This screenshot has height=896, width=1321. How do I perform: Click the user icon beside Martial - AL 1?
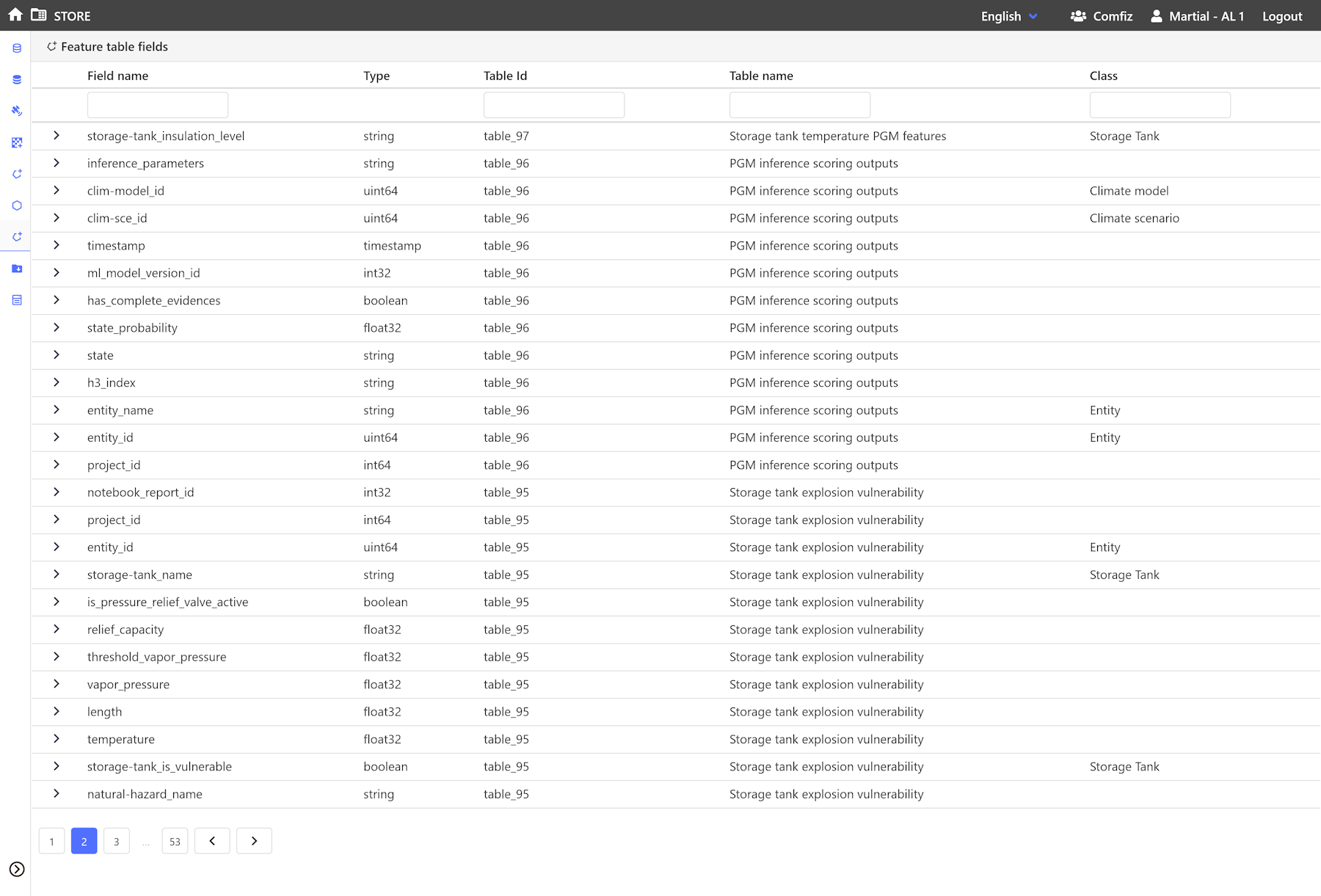[x=1157, y=16]
